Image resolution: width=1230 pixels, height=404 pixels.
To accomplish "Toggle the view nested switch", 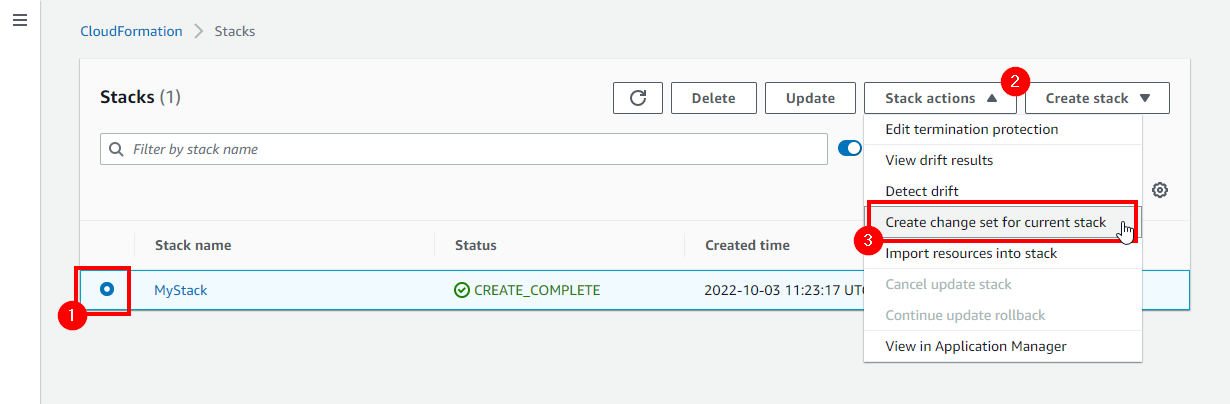I will (850, 149).
